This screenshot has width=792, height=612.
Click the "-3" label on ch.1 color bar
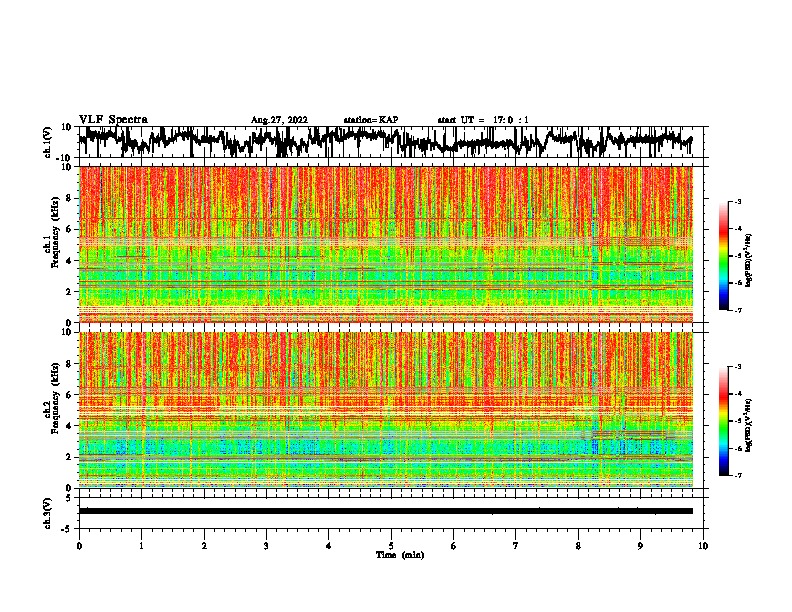pyautogui.click(x=737, y=201)
